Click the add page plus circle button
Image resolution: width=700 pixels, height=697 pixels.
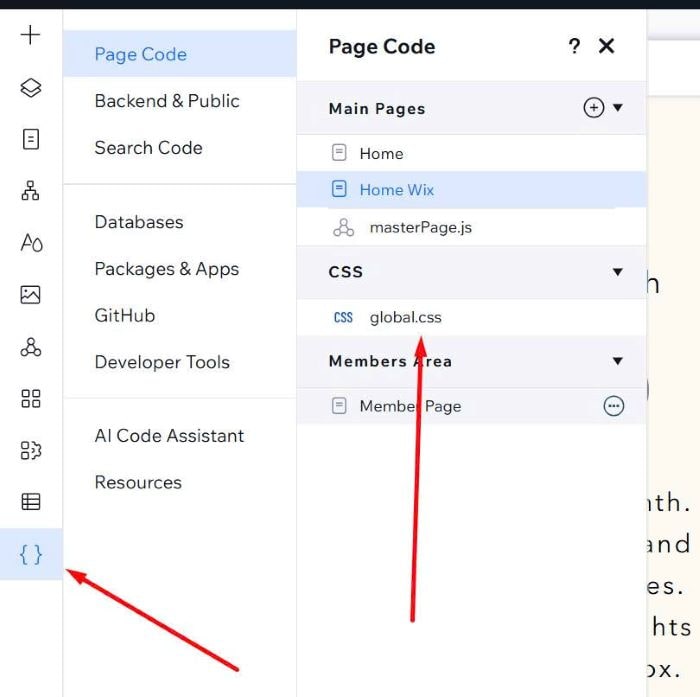[x=594, y=108]
